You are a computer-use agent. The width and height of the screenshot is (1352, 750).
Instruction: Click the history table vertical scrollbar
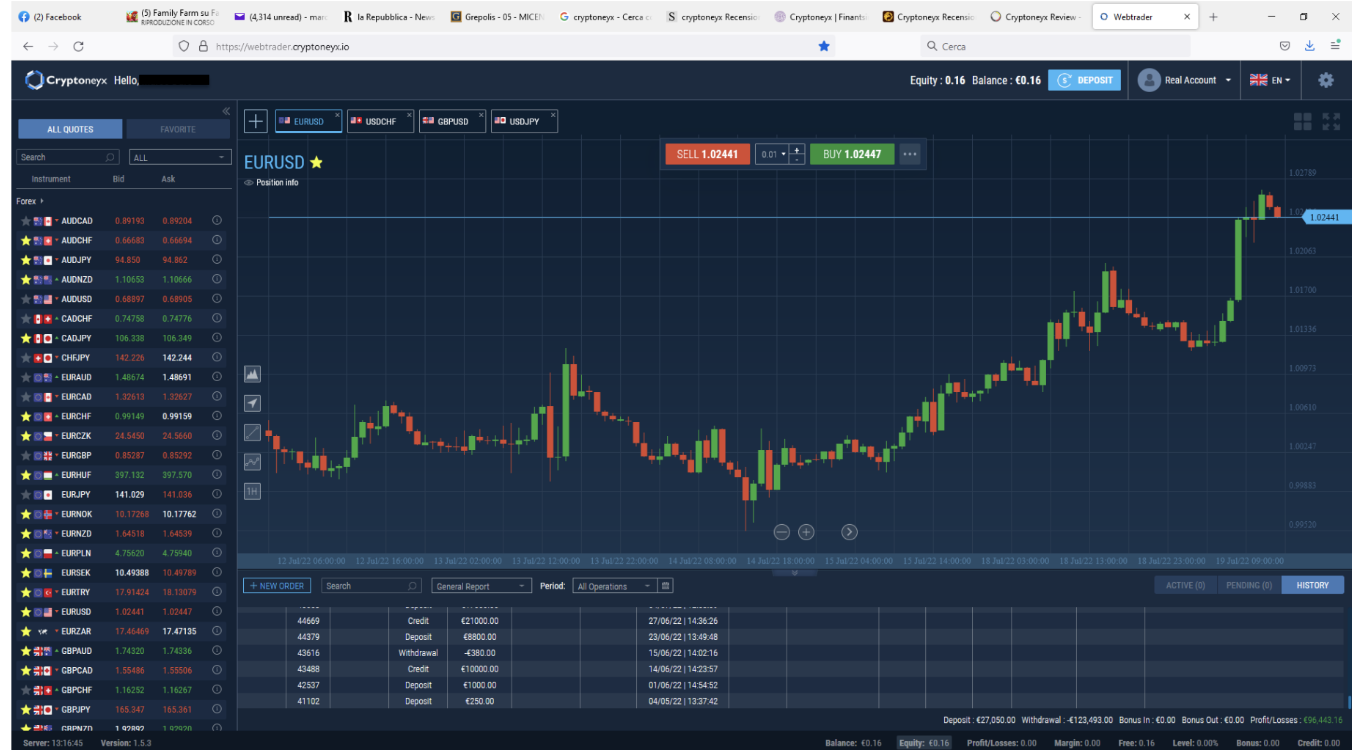[1348, 703]
